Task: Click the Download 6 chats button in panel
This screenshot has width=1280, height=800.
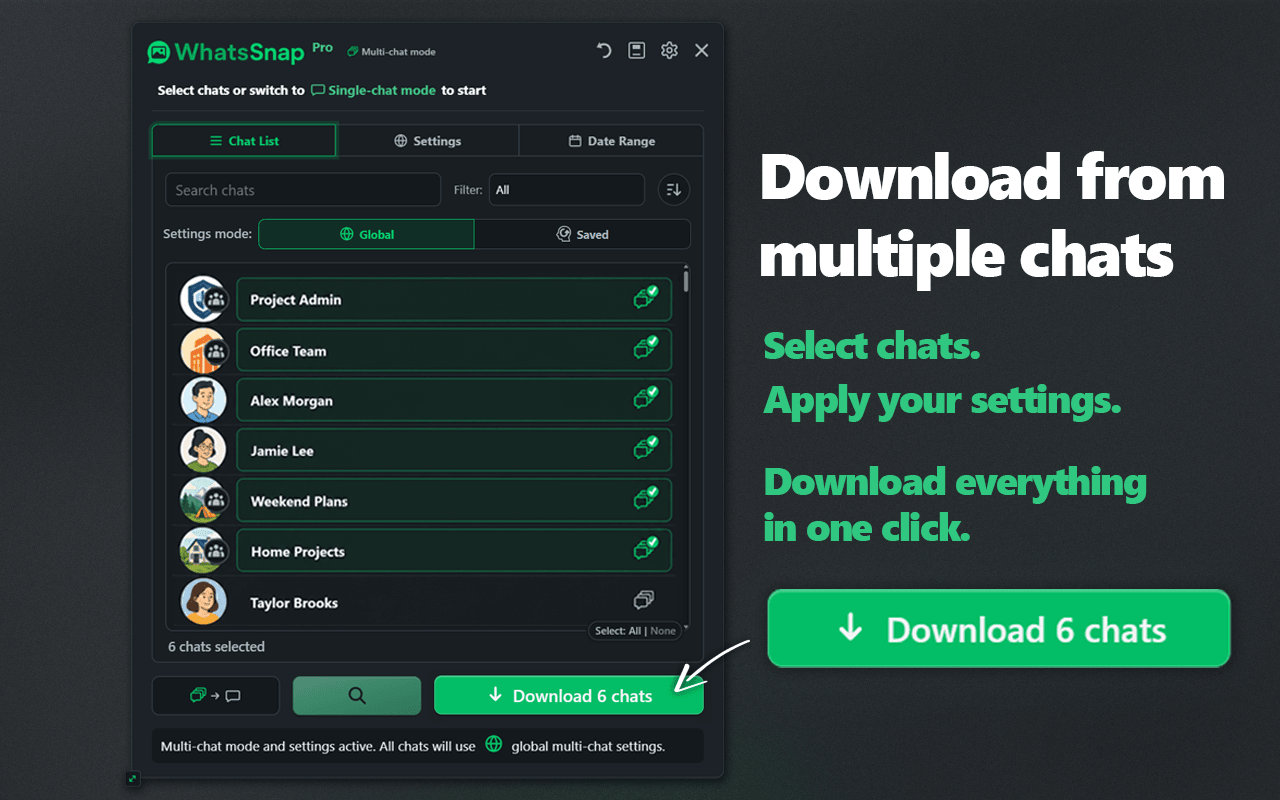Action: [569, 696]
